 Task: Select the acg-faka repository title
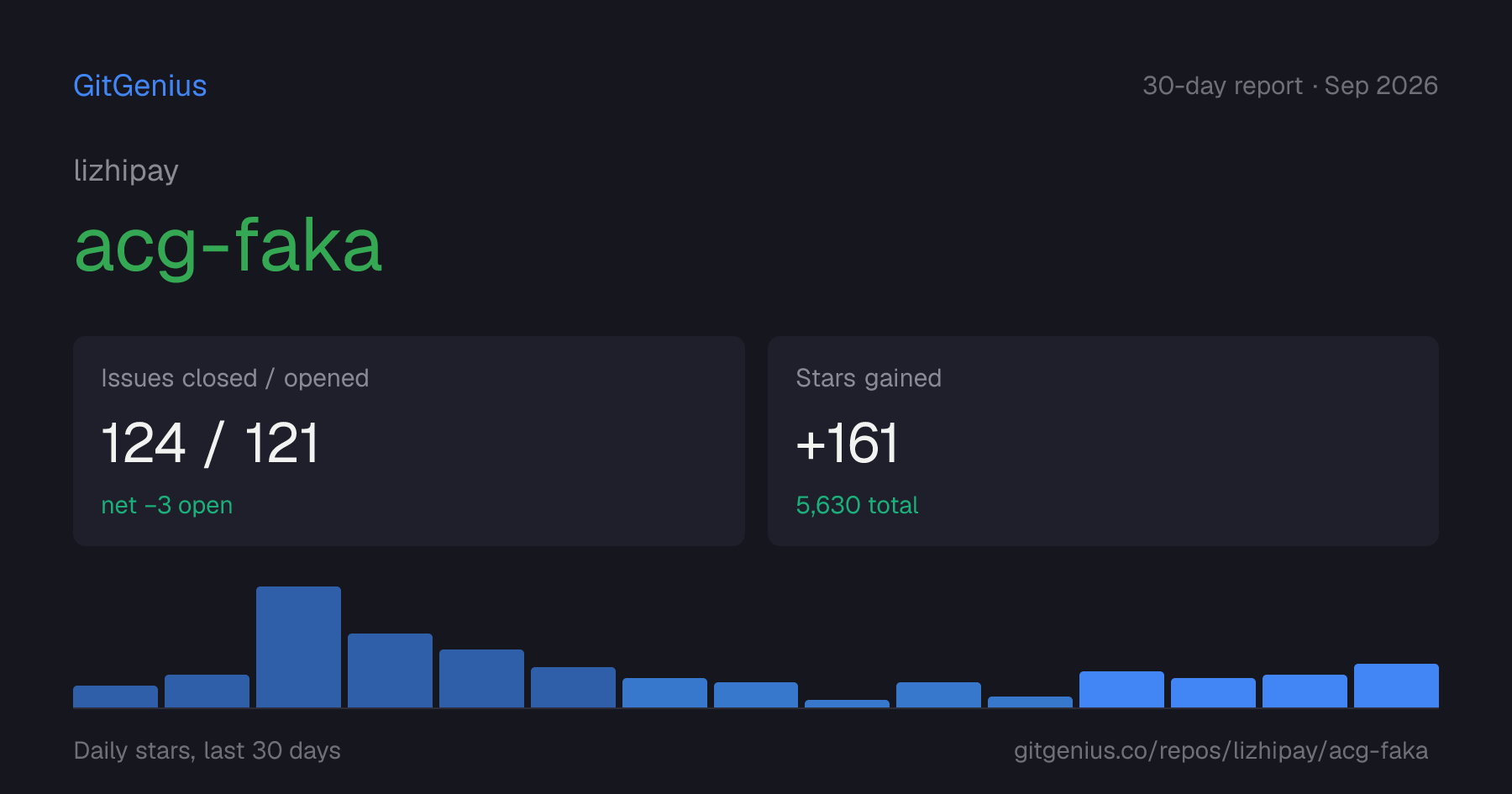(228, 246)
